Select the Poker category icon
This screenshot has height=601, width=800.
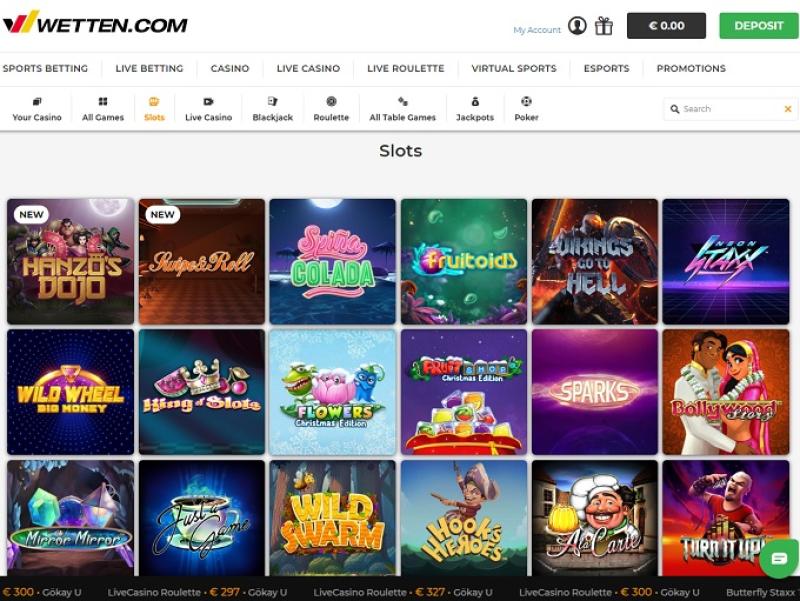[526, 102]
